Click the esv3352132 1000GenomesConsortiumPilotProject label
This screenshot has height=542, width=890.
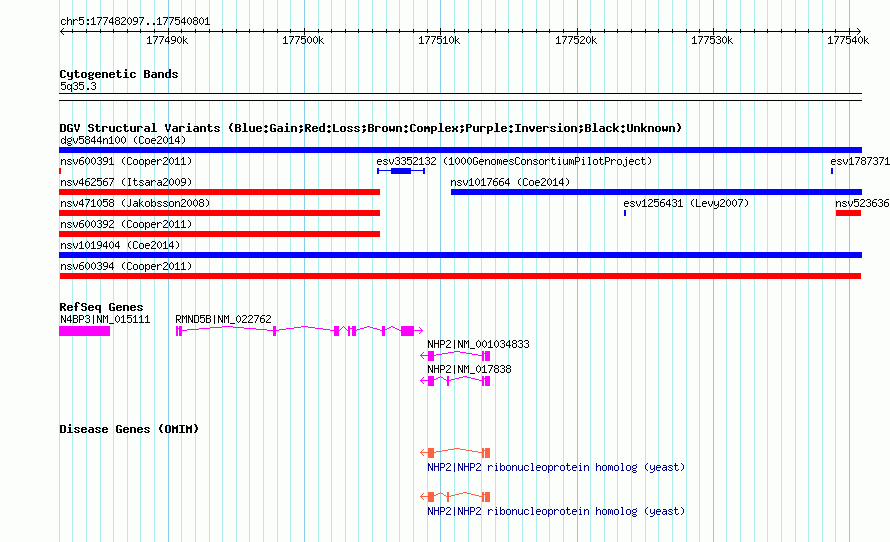514,161
